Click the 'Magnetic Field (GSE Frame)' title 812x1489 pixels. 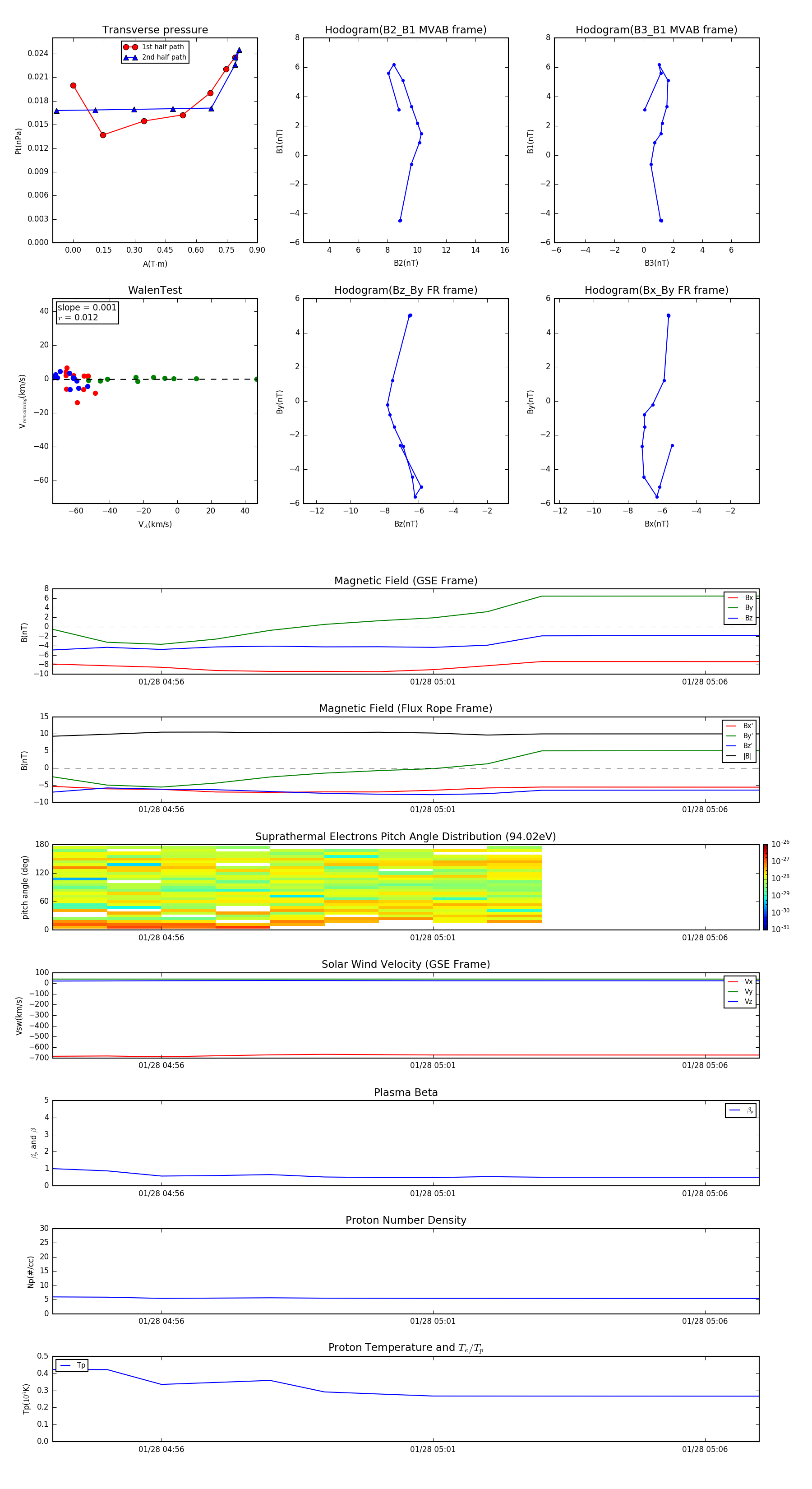point(405,581)
